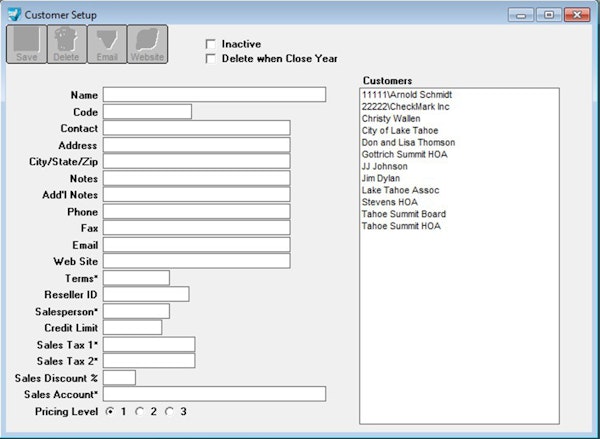Click the Sales Account field
This screenshot has height=439, width=600.
point(214,394)
